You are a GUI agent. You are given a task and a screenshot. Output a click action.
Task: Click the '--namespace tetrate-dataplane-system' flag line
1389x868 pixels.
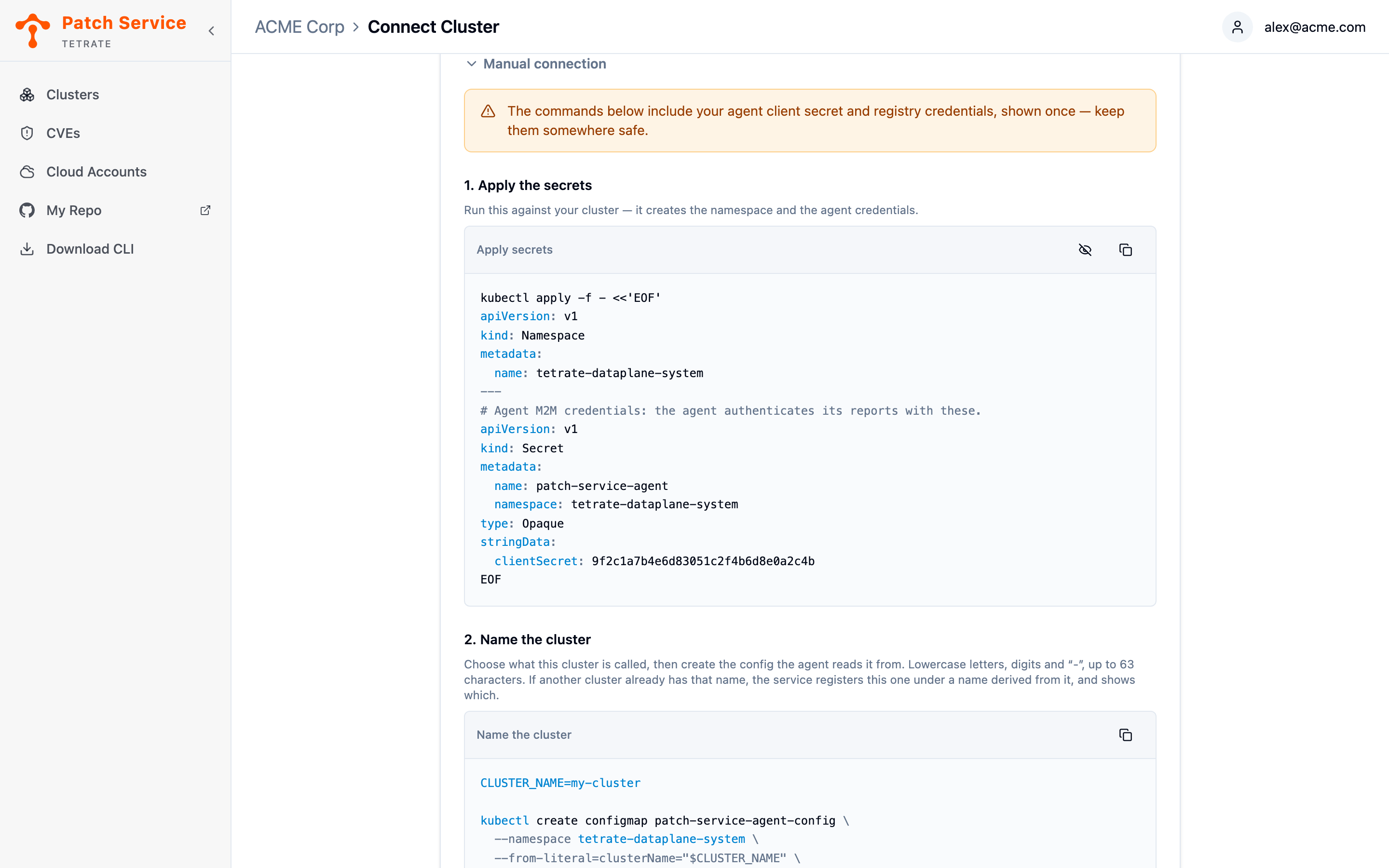626,839
